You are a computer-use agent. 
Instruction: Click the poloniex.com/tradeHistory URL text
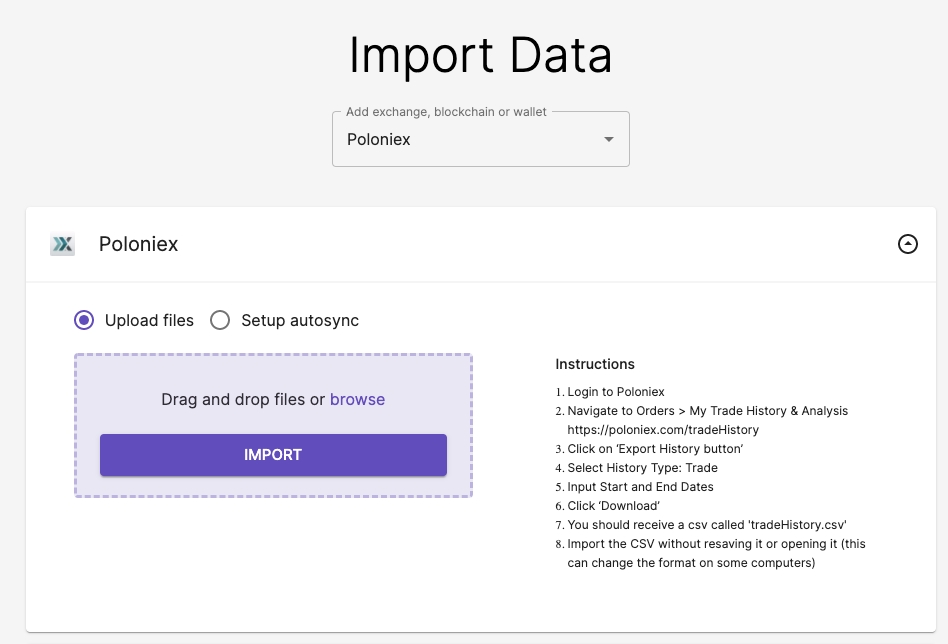pyautogui.click(x=663, y=429)
